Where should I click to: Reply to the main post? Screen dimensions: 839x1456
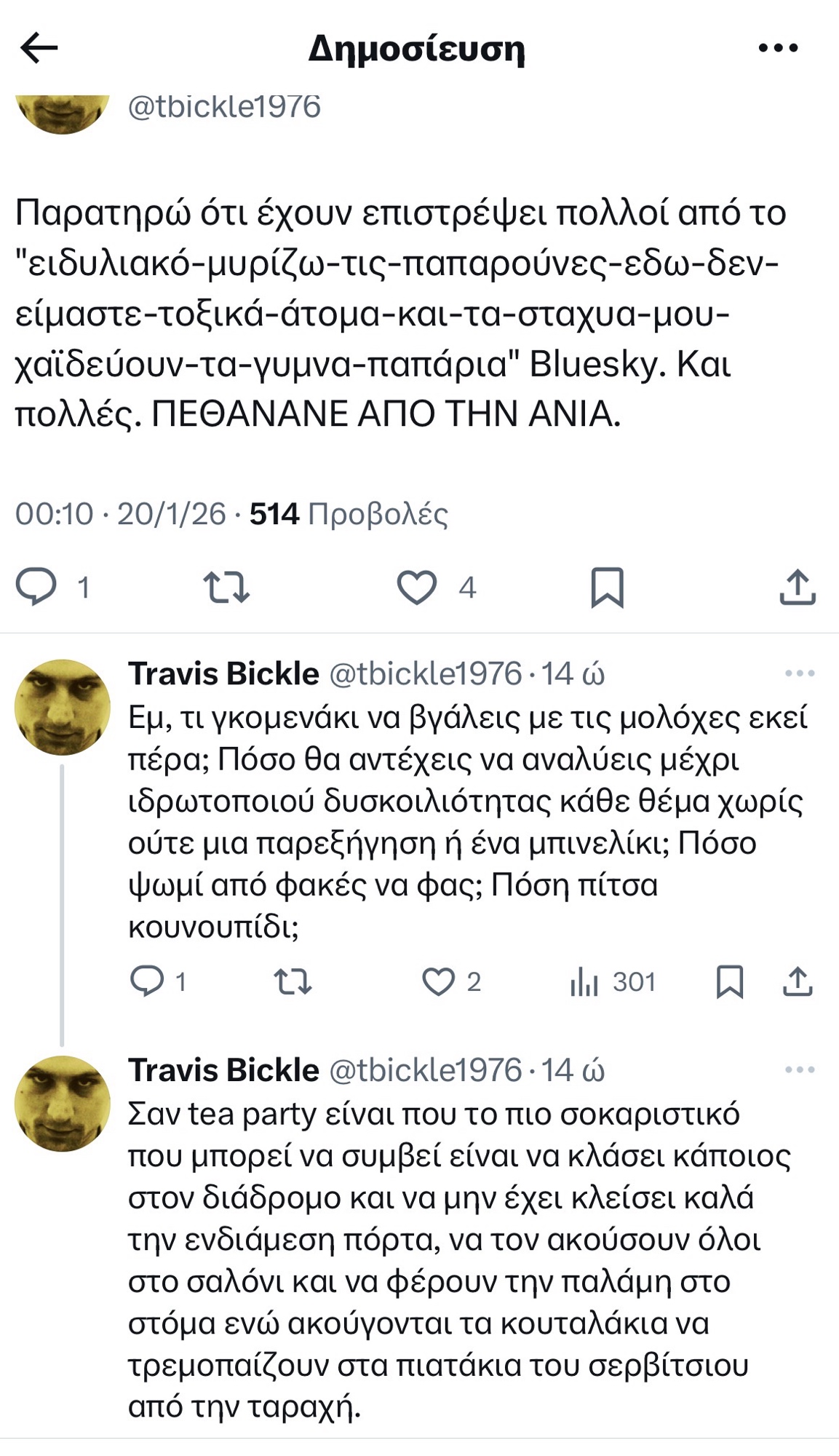click(x=36, y=587)
